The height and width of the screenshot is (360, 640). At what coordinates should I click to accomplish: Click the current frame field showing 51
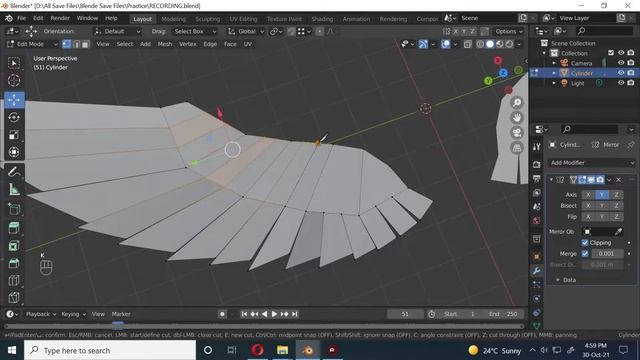405,314
